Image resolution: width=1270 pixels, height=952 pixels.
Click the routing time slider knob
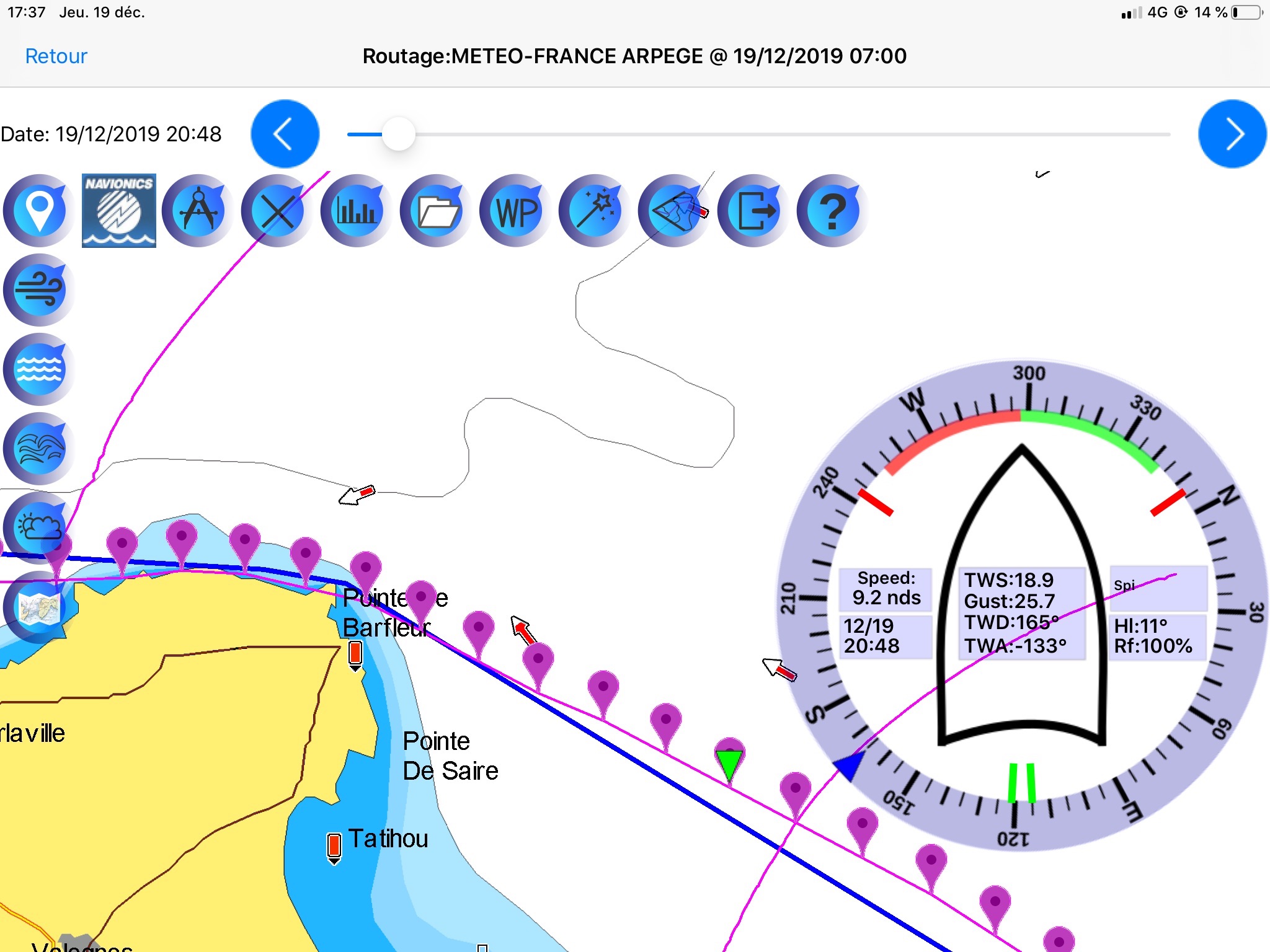(x=398, y=134)
